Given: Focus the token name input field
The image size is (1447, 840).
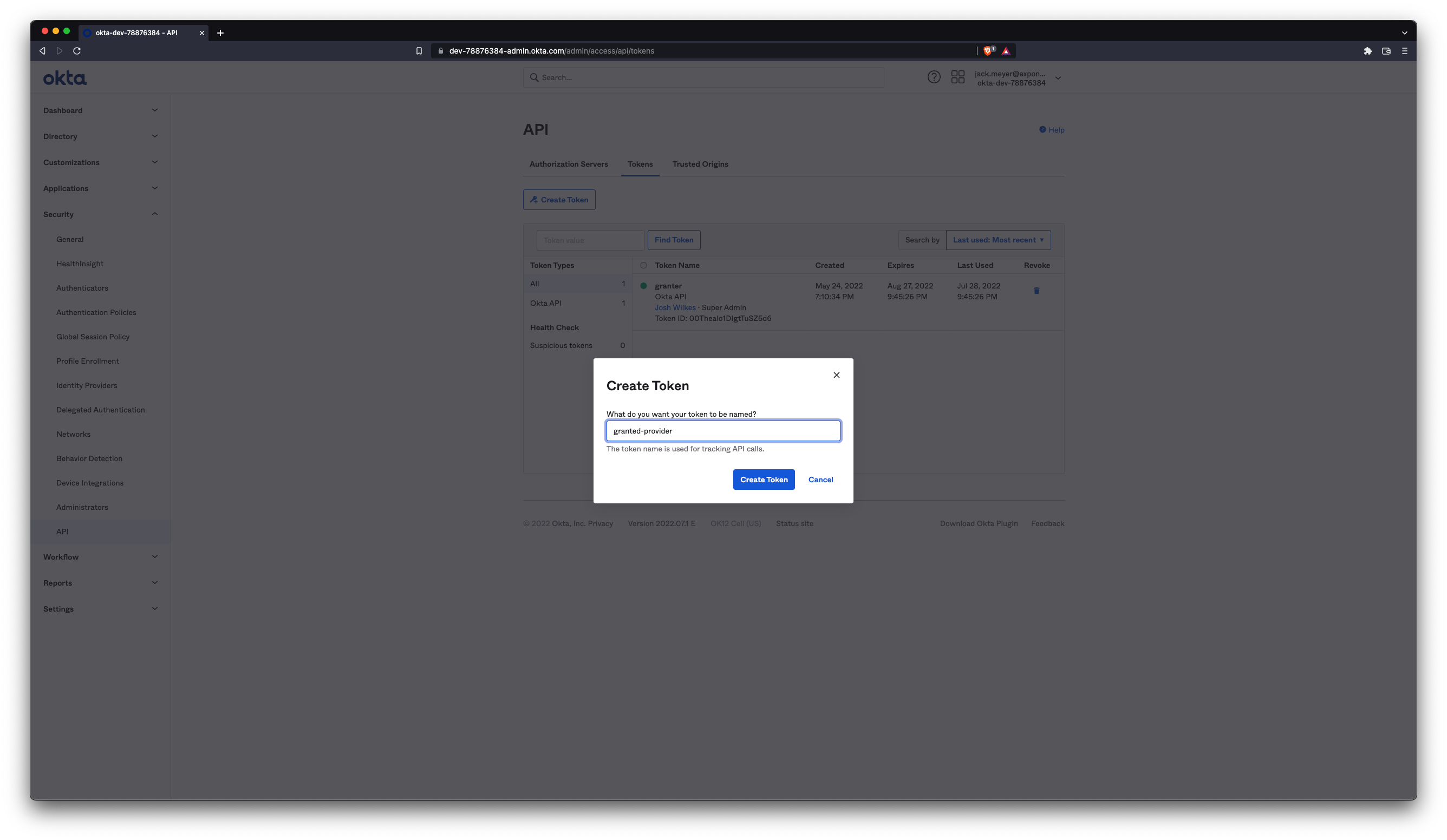Looking at the screenshot, I should pos(723,430).
